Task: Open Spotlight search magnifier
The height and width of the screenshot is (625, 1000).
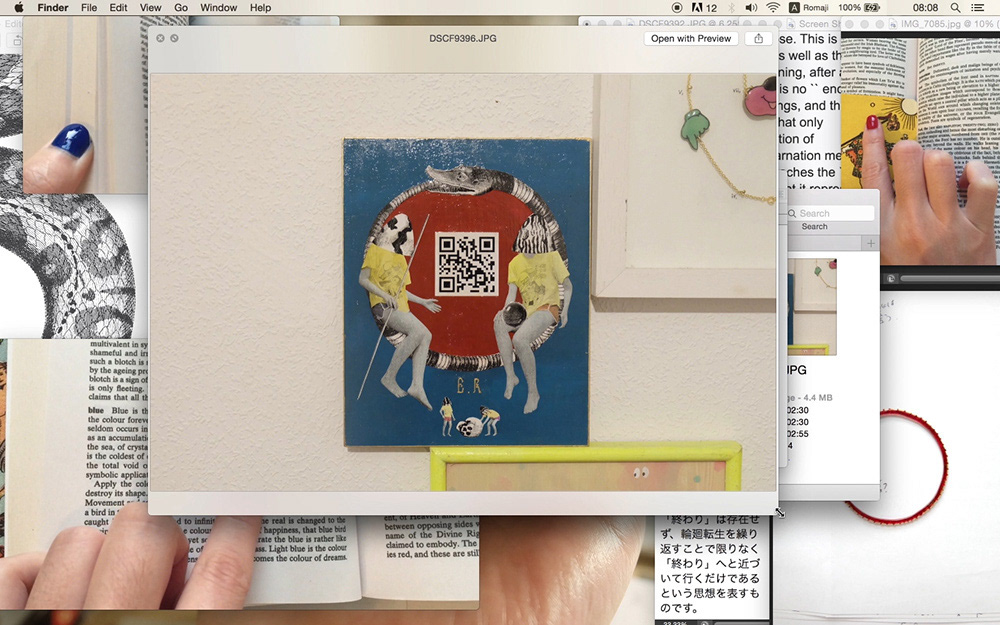Action: pos(955,8)
